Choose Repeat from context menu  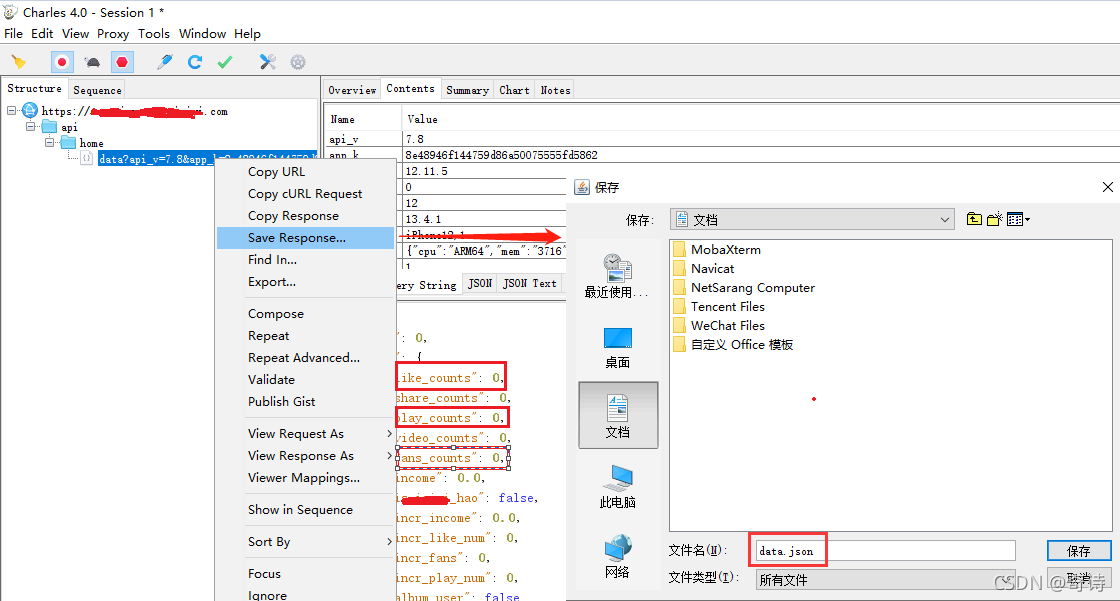(305, 336)
